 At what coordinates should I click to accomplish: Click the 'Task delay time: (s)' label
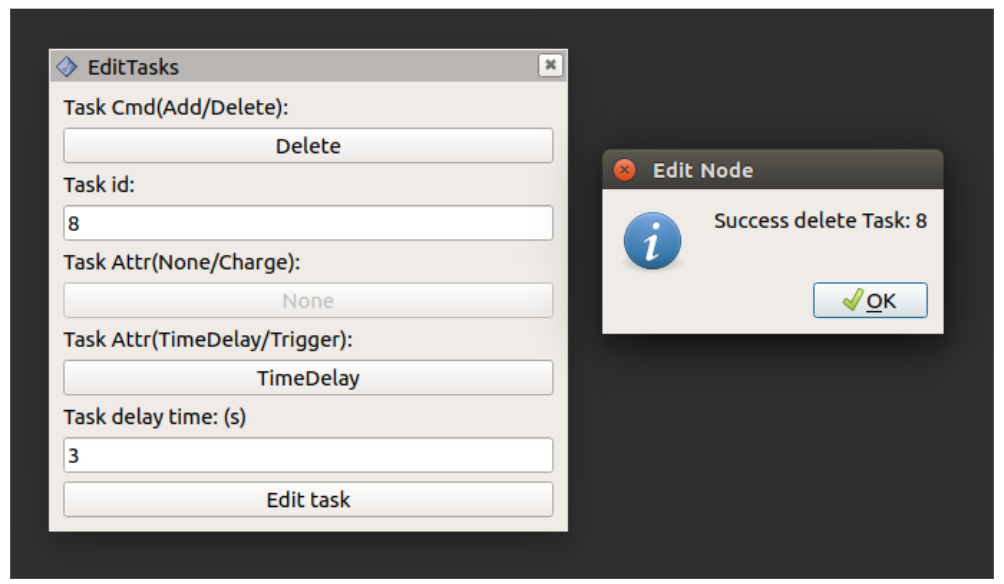coord(155,417)
